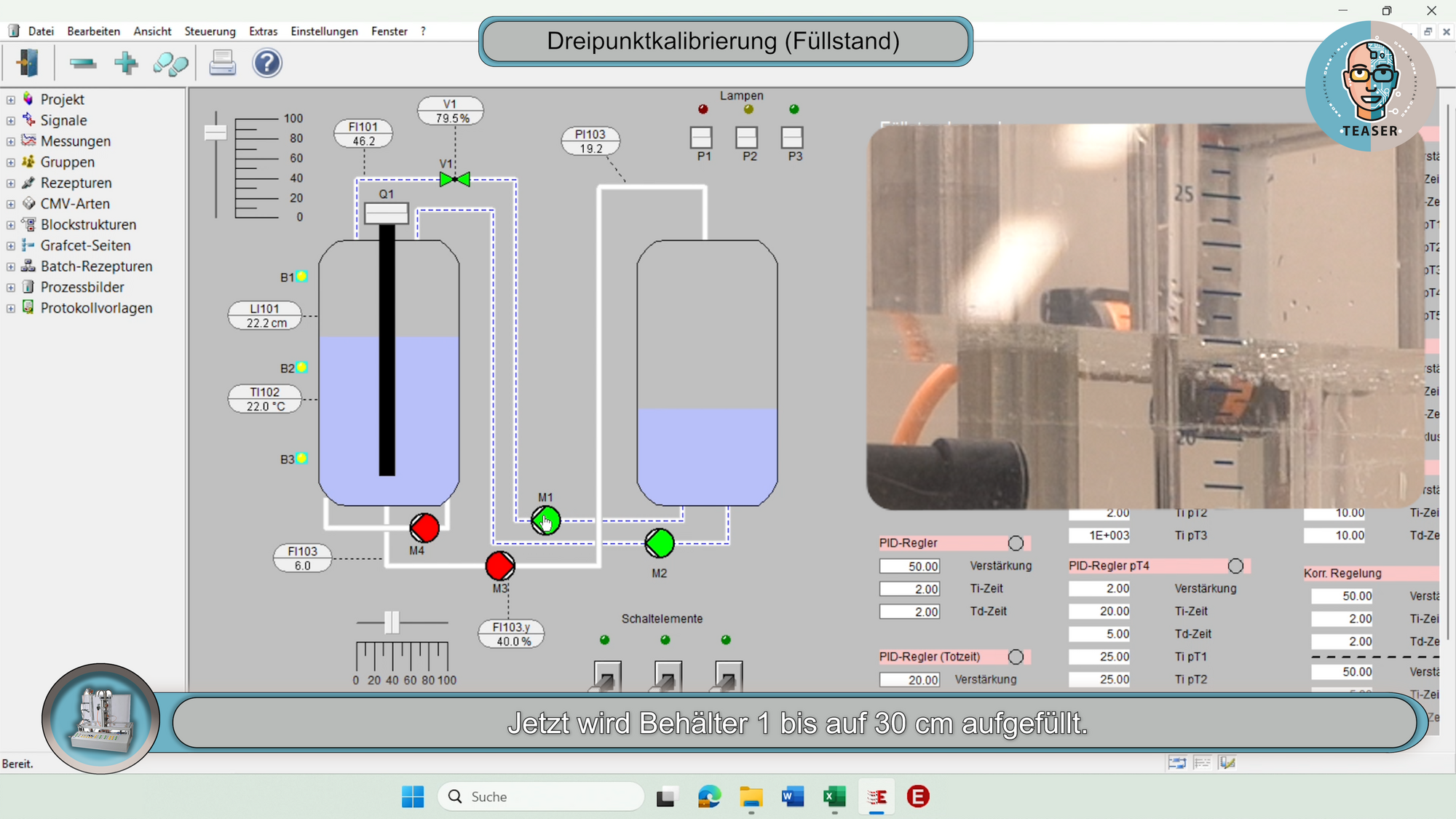
Task: Select the PID-Regler pT4 radio button
Action: click(1235, 566)
